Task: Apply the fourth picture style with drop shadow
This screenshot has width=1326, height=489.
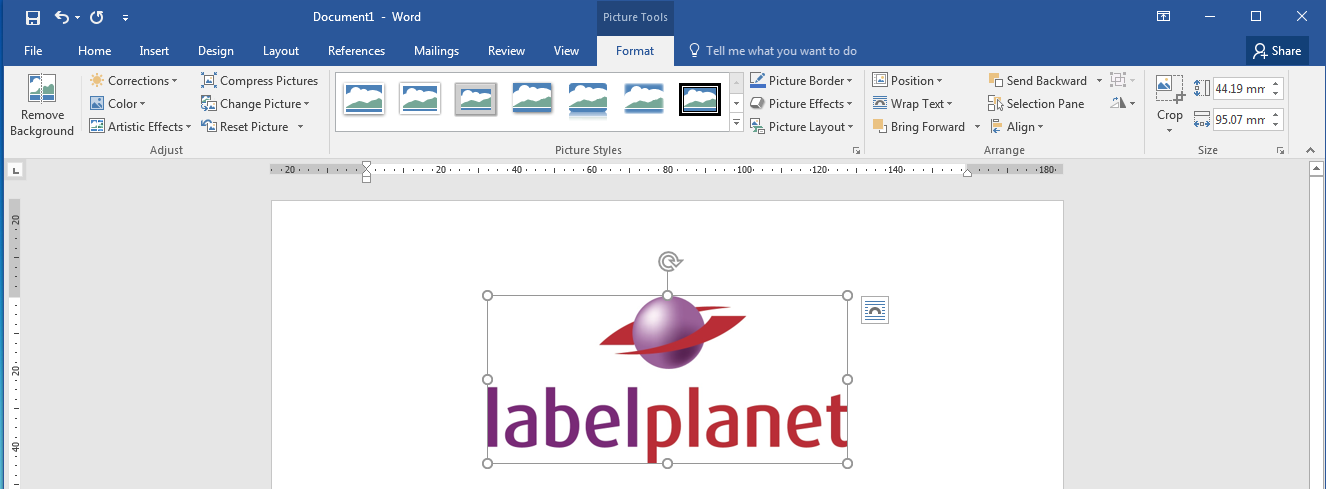Action: (532, 99)
